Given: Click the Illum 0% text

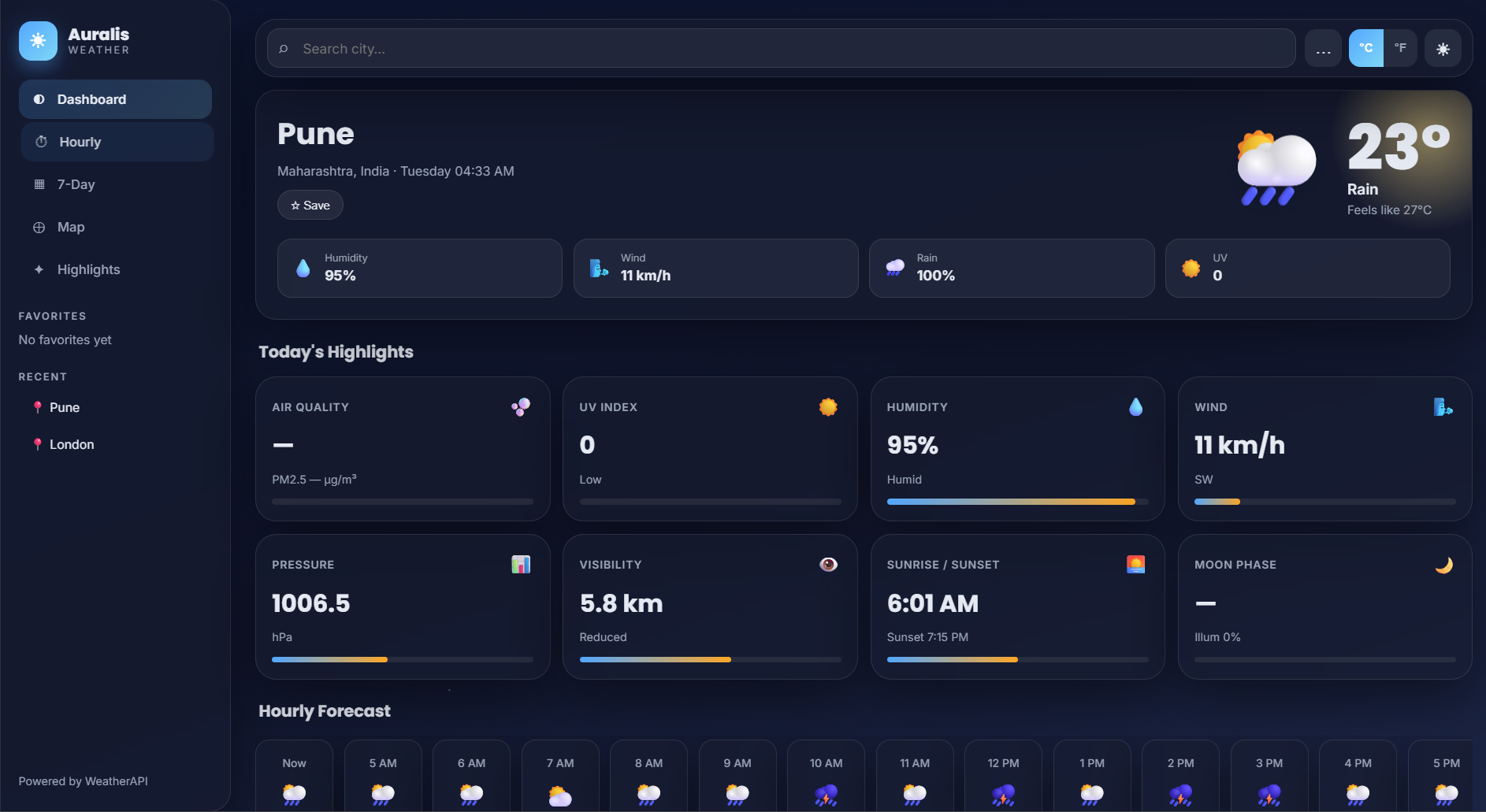Looking at the screenshot, I should [x=1217, y=637].
